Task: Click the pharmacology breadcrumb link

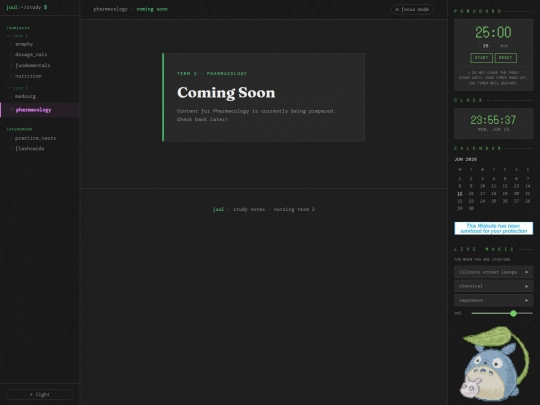Action: pos(111,9)
